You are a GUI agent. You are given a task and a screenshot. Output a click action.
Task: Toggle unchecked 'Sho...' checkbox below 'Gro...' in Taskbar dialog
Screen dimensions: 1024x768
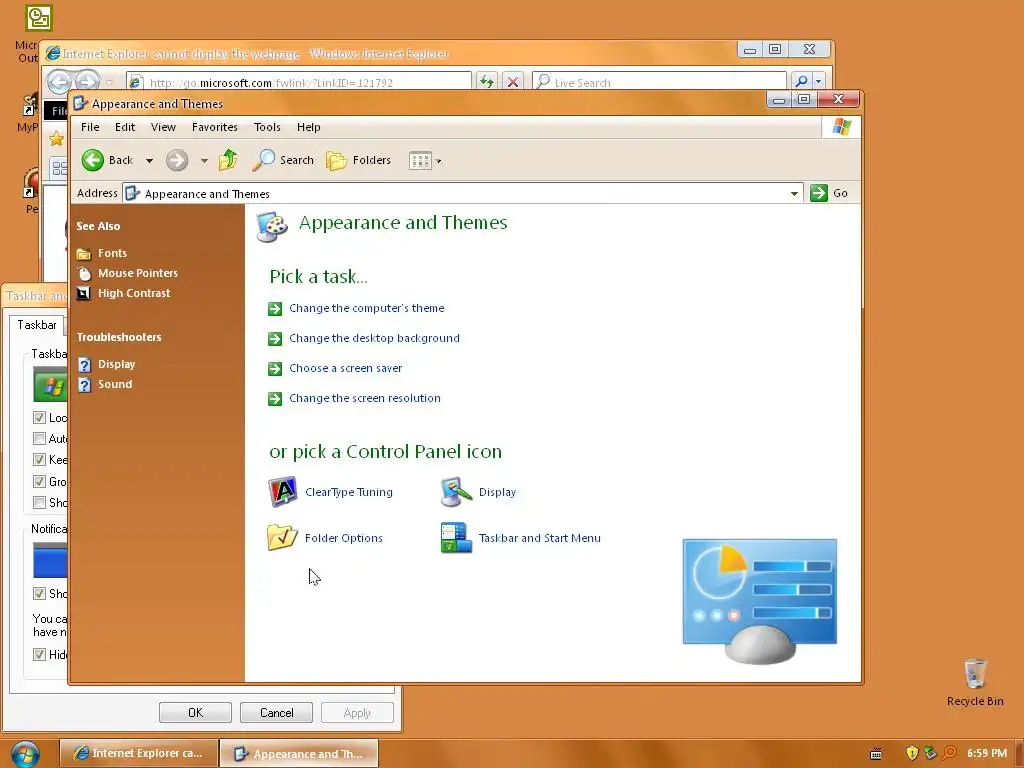39,503
